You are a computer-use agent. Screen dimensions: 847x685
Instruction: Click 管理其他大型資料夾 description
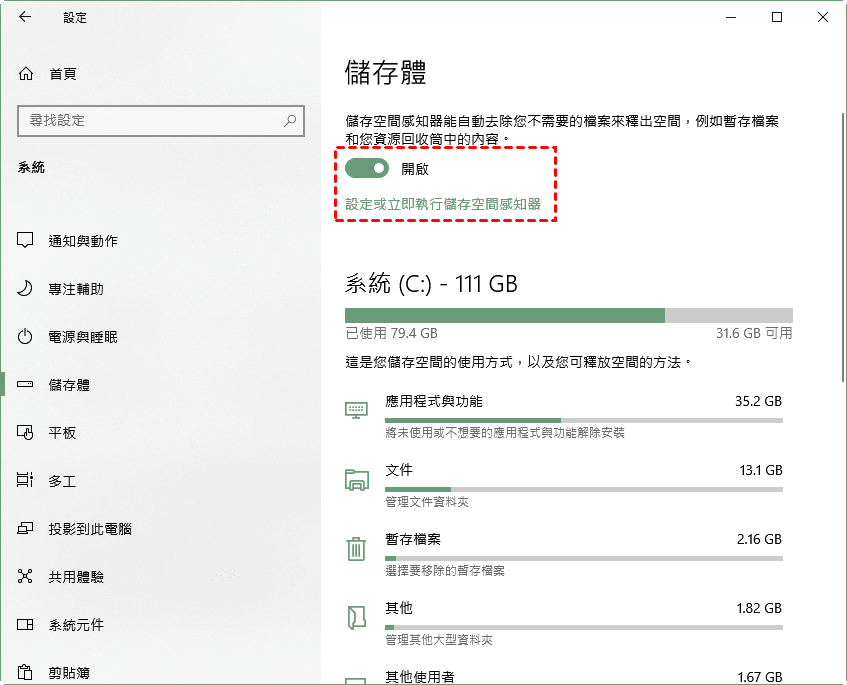439,640
